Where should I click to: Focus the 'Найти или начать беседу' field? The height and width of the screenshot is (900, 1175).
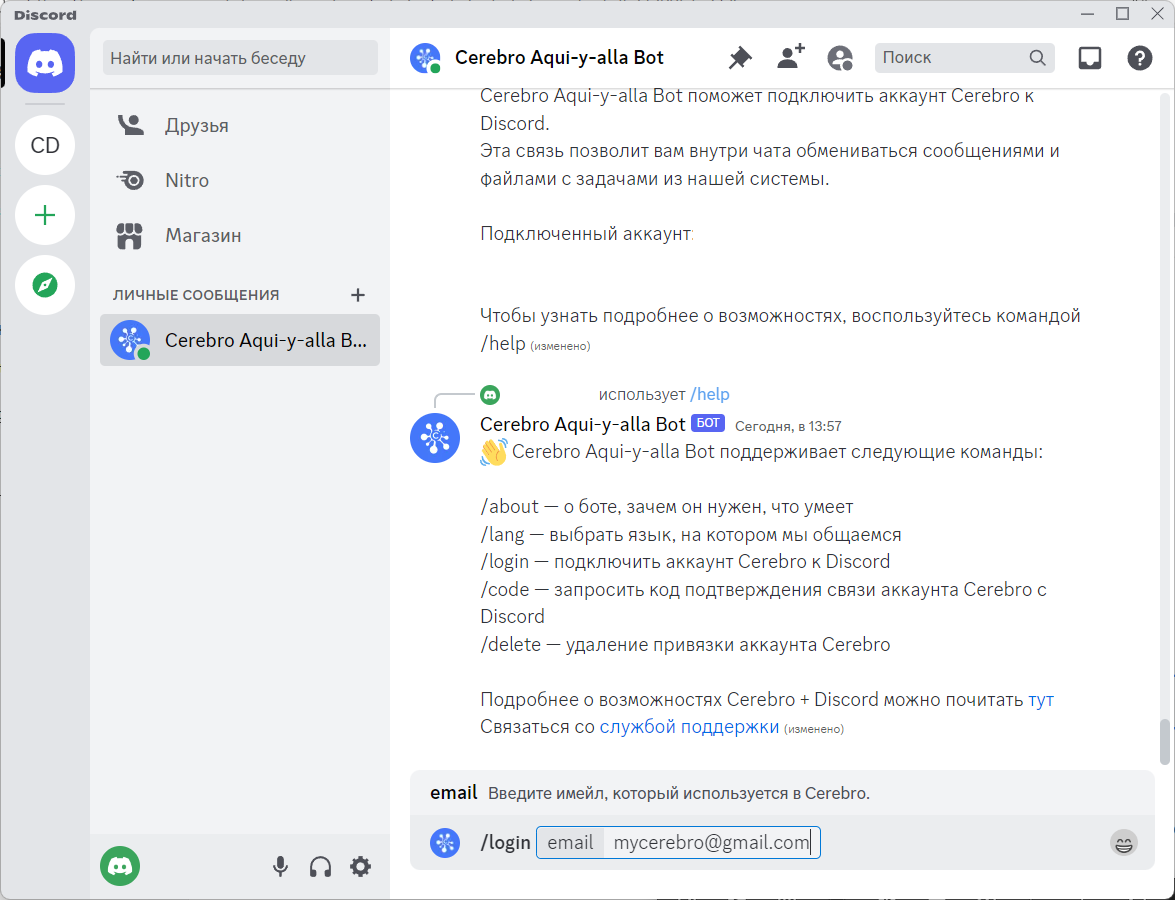(x=240, y=58)
